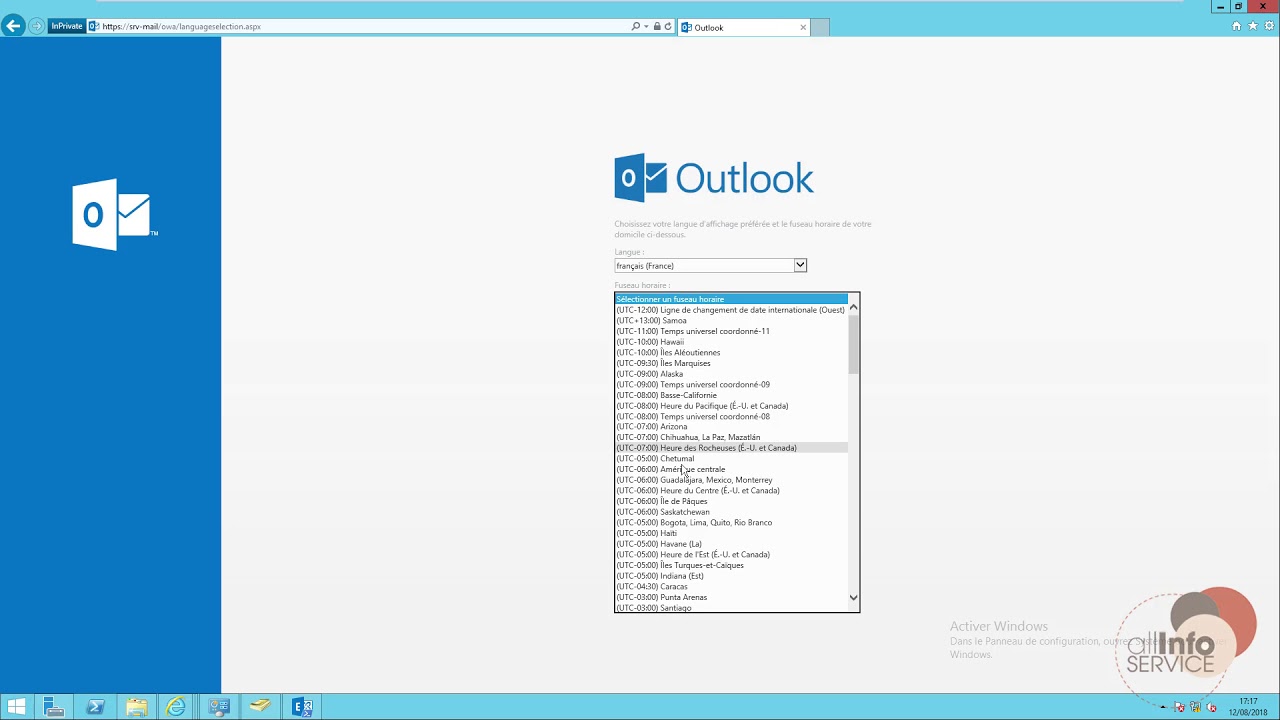
Task: Select (UTC-09:00) Temps universel coordonné-09
Action: tap(730, 384)
